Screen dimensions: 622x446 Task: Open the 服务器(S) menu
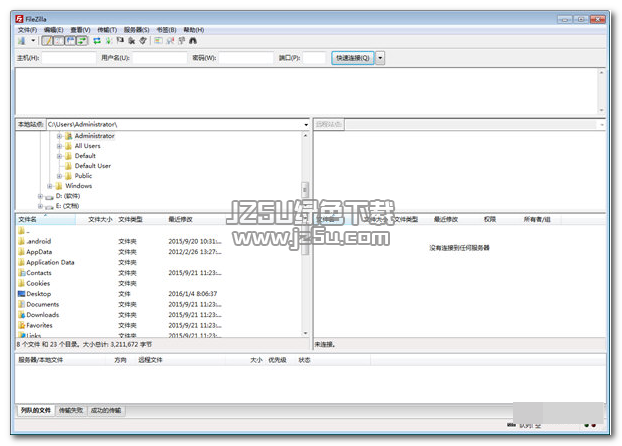click(x=136, y=30)
